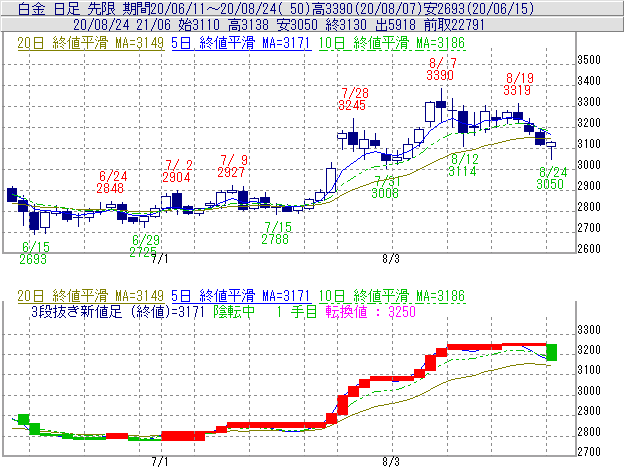Click the 終3130 closing price value

pyautogui.click(x=345, y=25)
